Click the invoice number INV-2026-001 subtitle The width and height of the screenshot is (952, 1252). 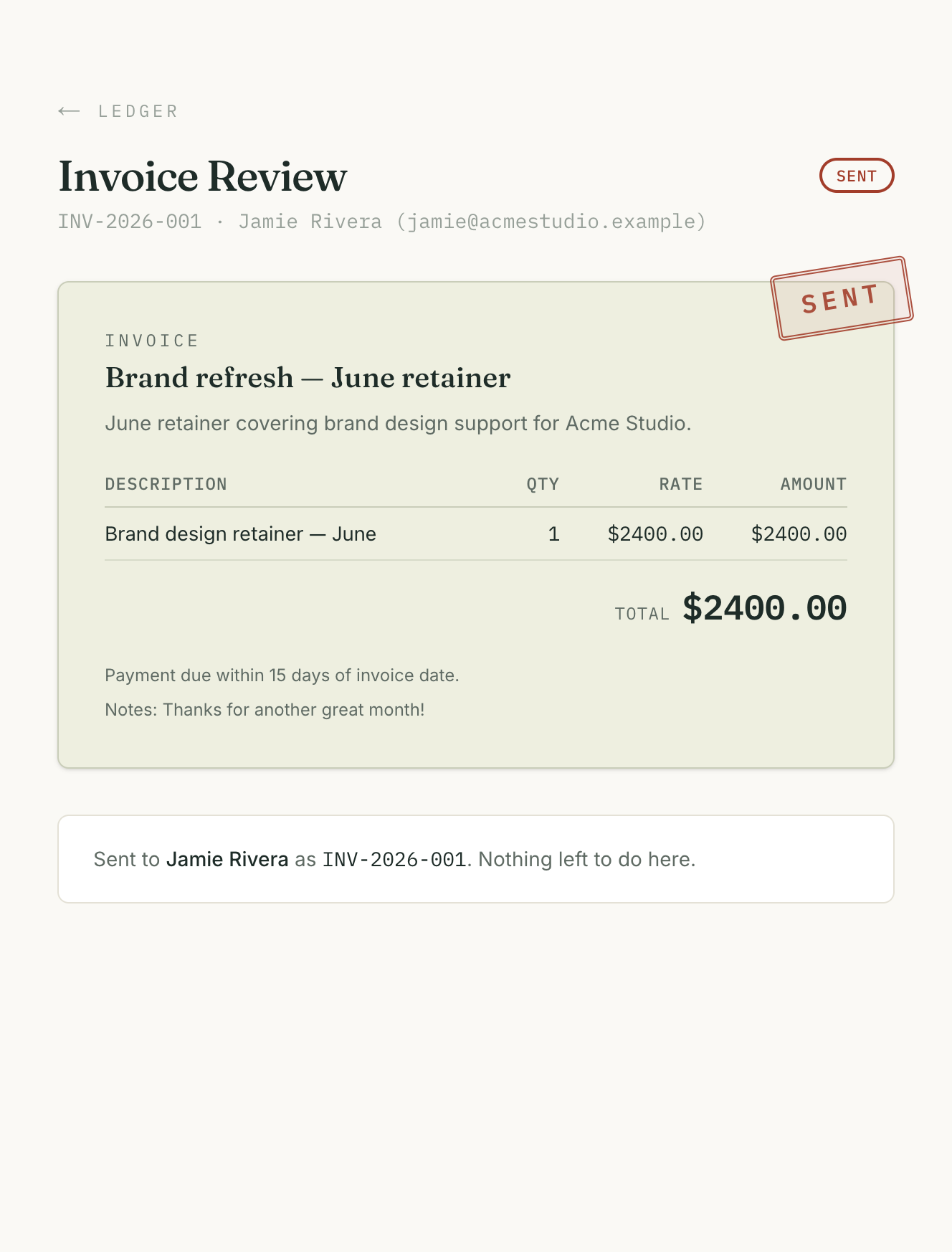pos(130,222)
